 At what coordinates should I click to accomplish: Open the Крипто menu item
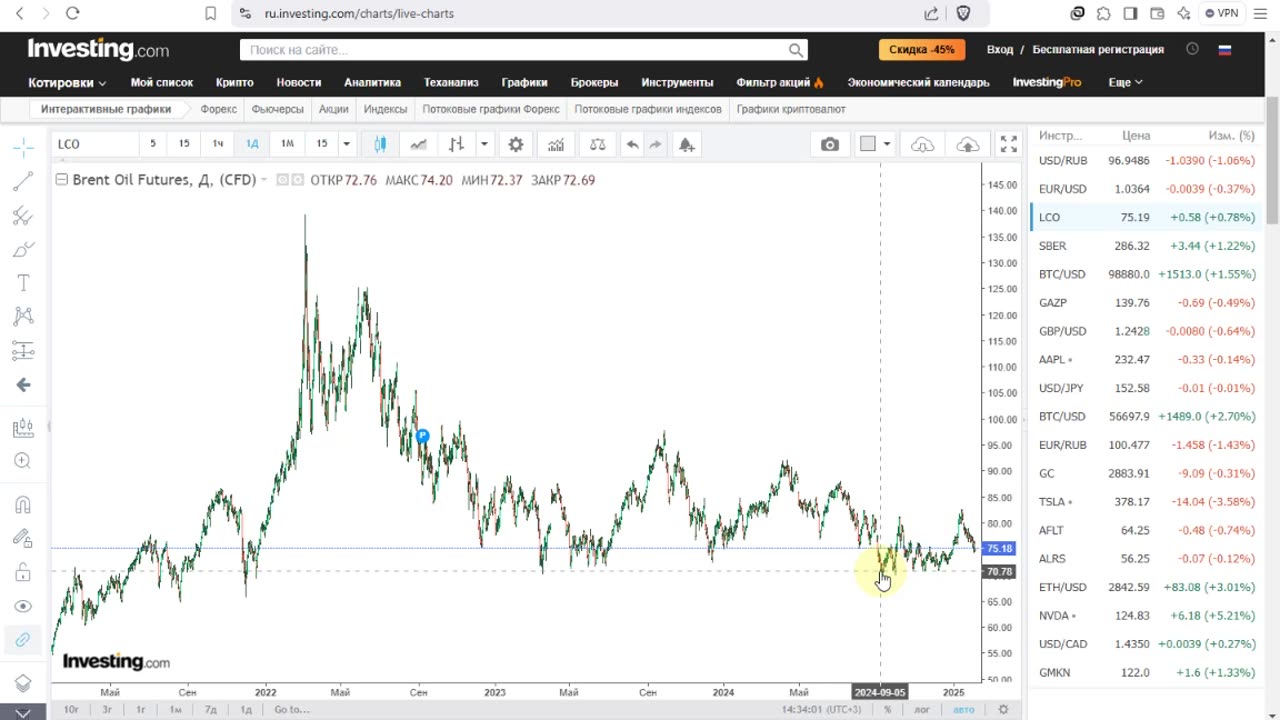(234, 82)
